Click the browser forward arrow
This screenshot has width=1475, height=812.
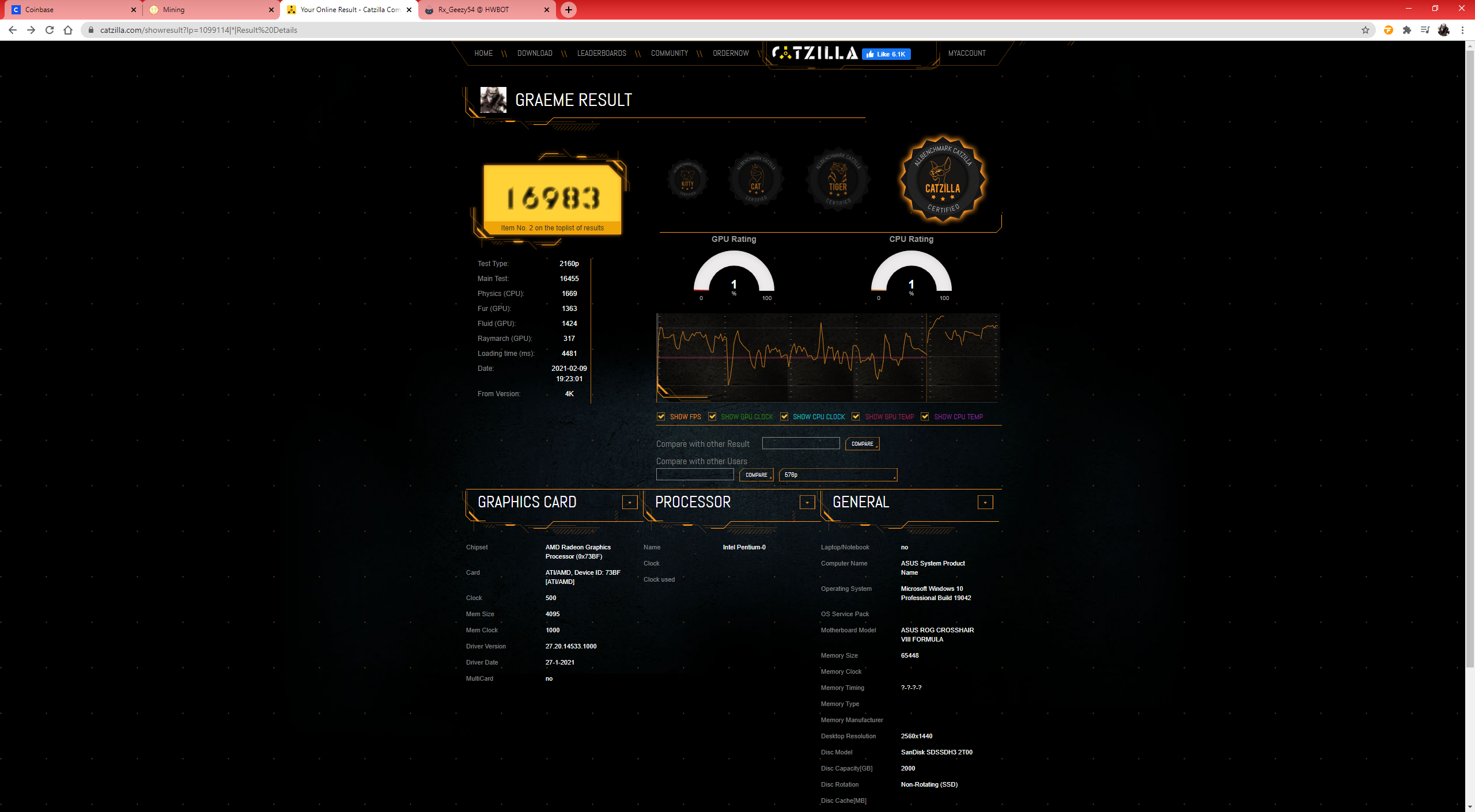[31, 30]
